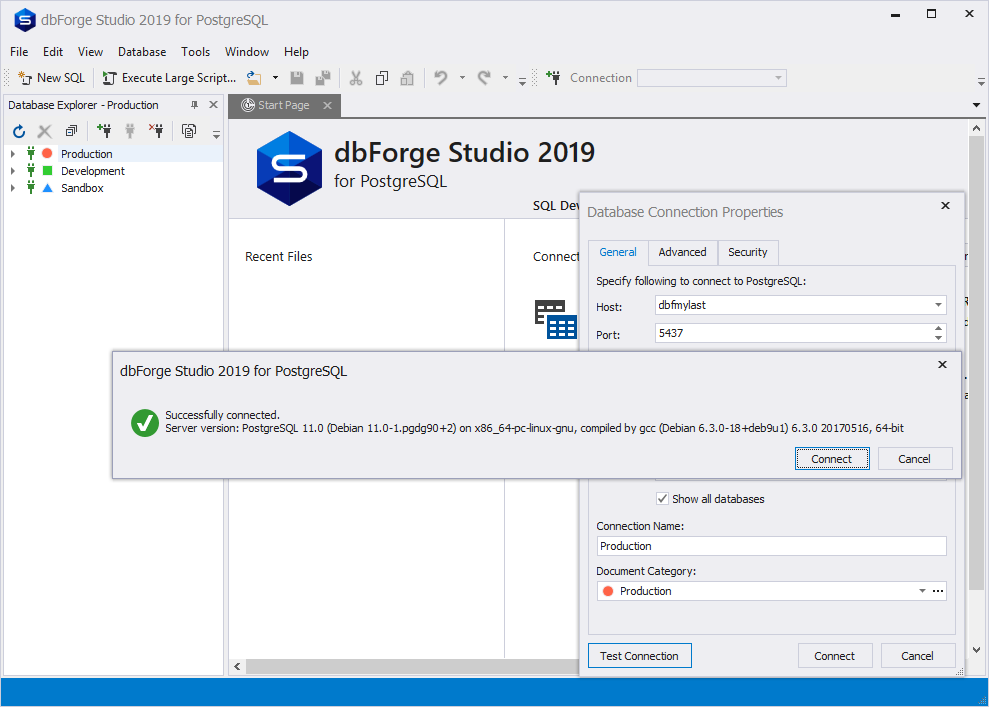989x707 pixels.
Task: Click Collapse All icon in Database Explorer
Action: point(71,131)
